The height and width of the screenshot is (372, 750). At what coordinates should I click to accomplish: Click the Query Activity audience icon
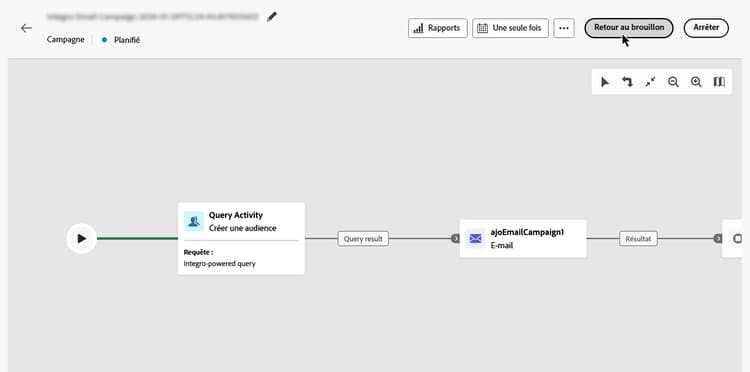(x=194, y=221)
